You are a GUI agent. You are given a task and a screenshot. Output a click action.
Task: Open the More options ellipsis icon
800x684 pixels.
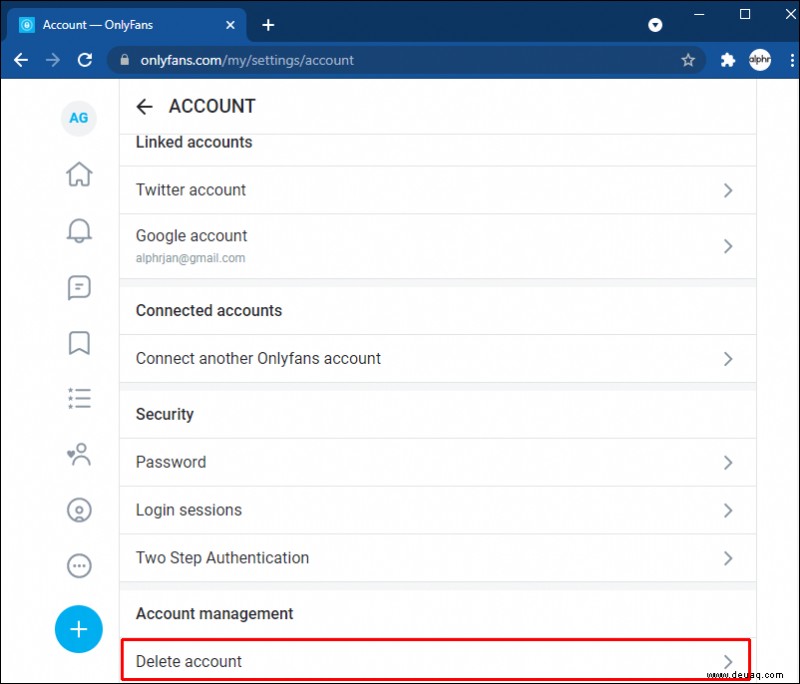(x=79, y=566)
